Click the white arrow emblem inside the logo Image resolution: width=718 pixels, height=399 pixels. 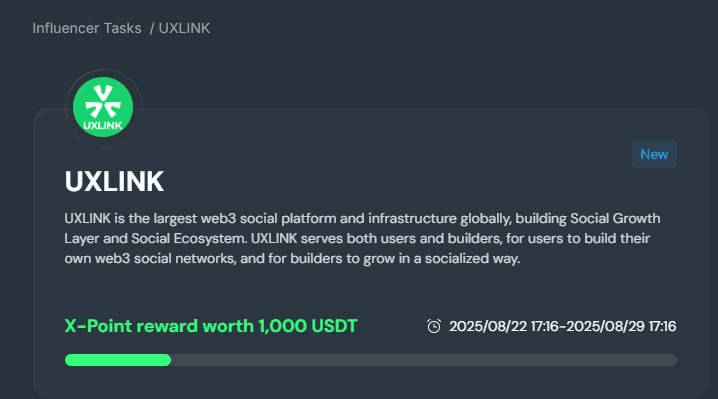click(103, 101)
